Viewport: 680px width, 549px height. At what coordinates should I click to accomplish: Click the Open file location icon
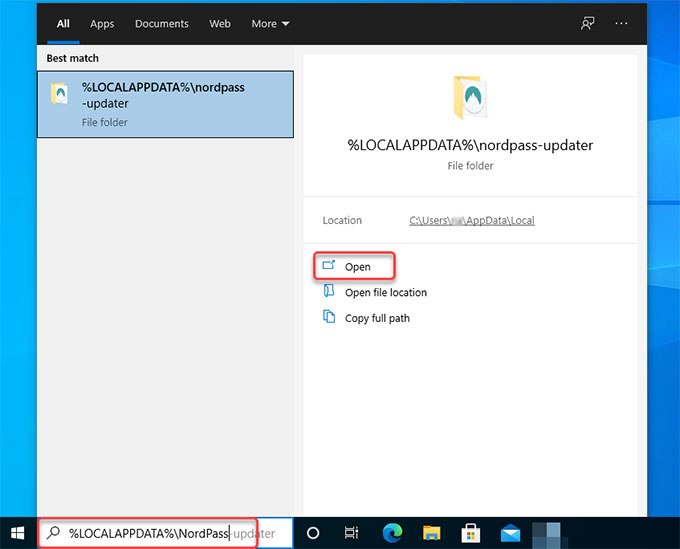329,290
